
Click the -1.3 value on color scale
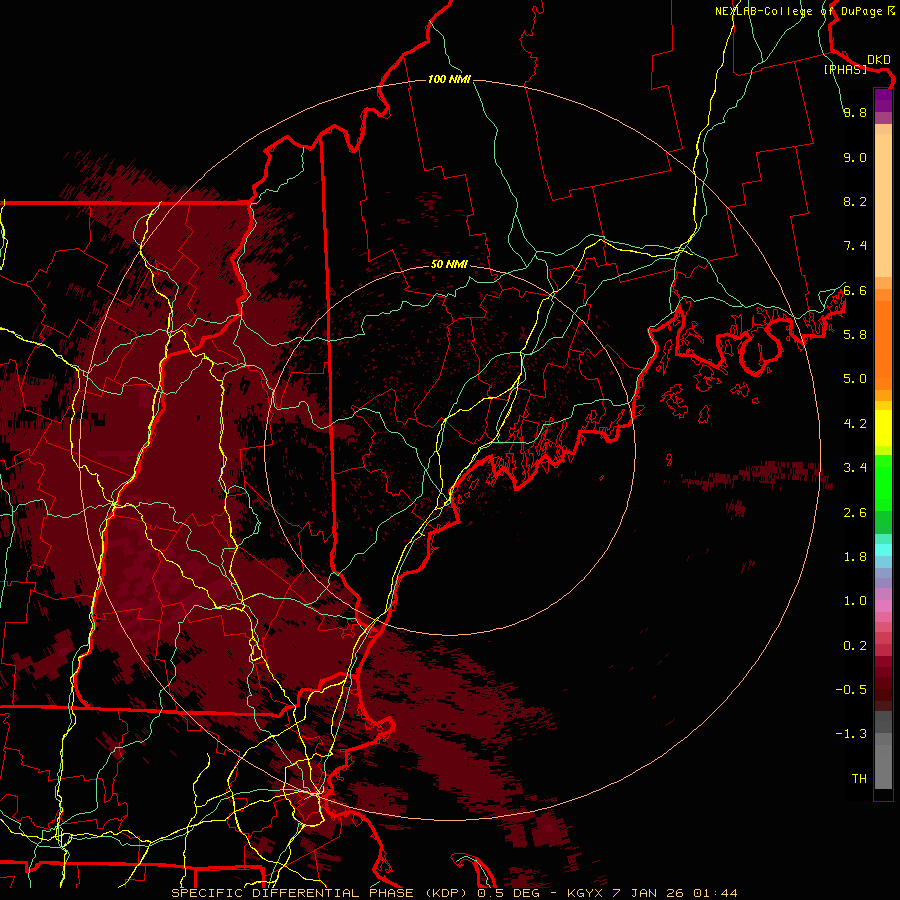[x=851, y=734]
